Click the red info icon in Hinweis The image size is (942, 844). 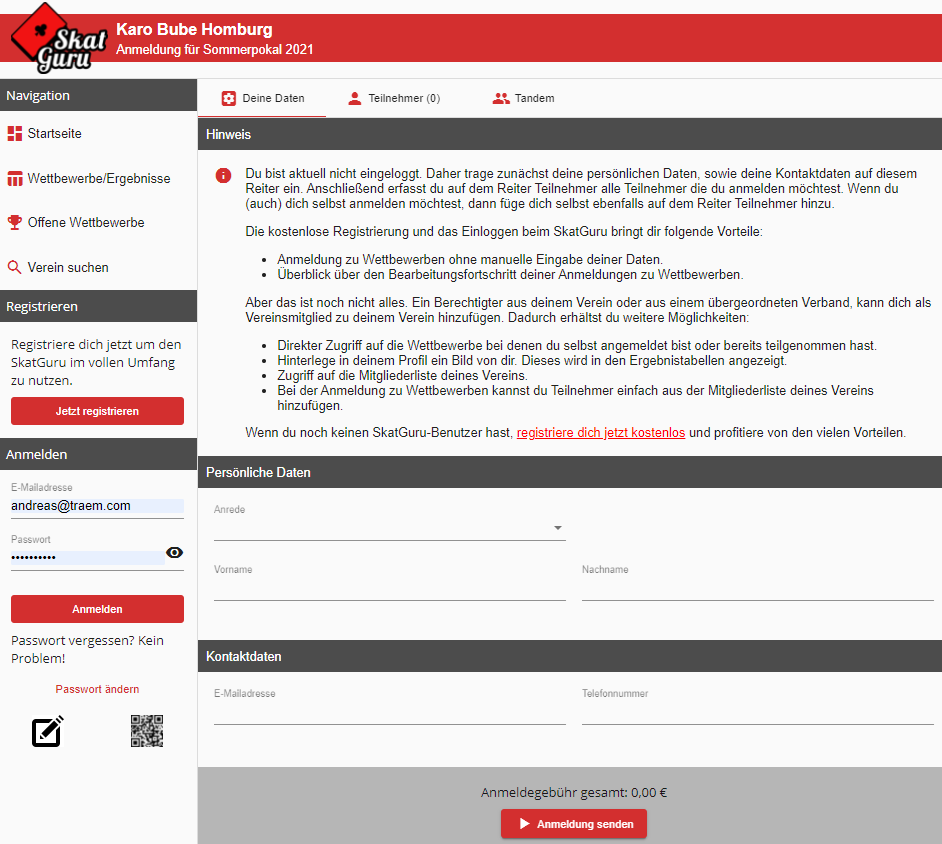(223, 175)
